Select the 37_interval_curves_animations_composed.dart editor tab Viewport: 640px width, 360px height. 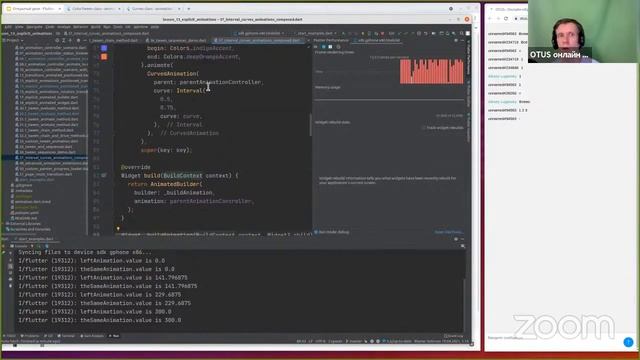[260, 40]
